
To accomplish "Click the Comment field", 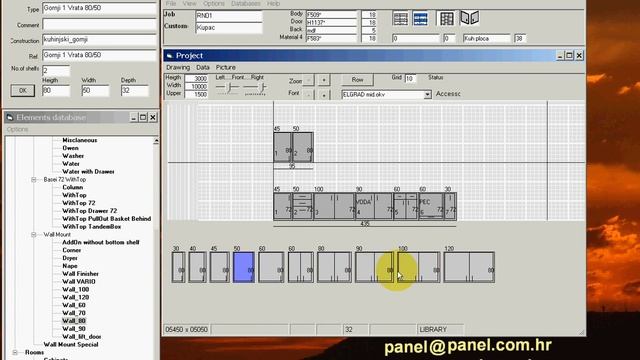I will coord(100,24).
